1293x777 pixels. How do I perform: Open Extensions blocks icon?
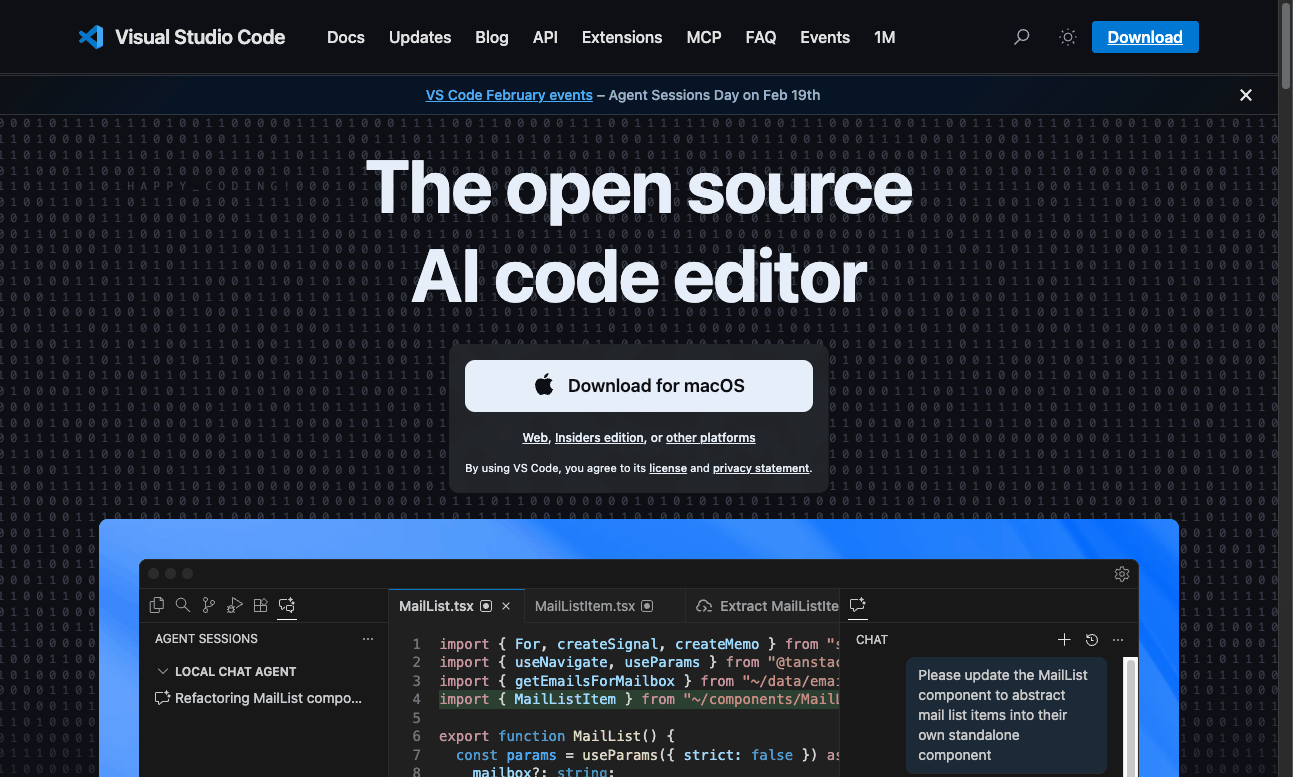pos(260,605)
